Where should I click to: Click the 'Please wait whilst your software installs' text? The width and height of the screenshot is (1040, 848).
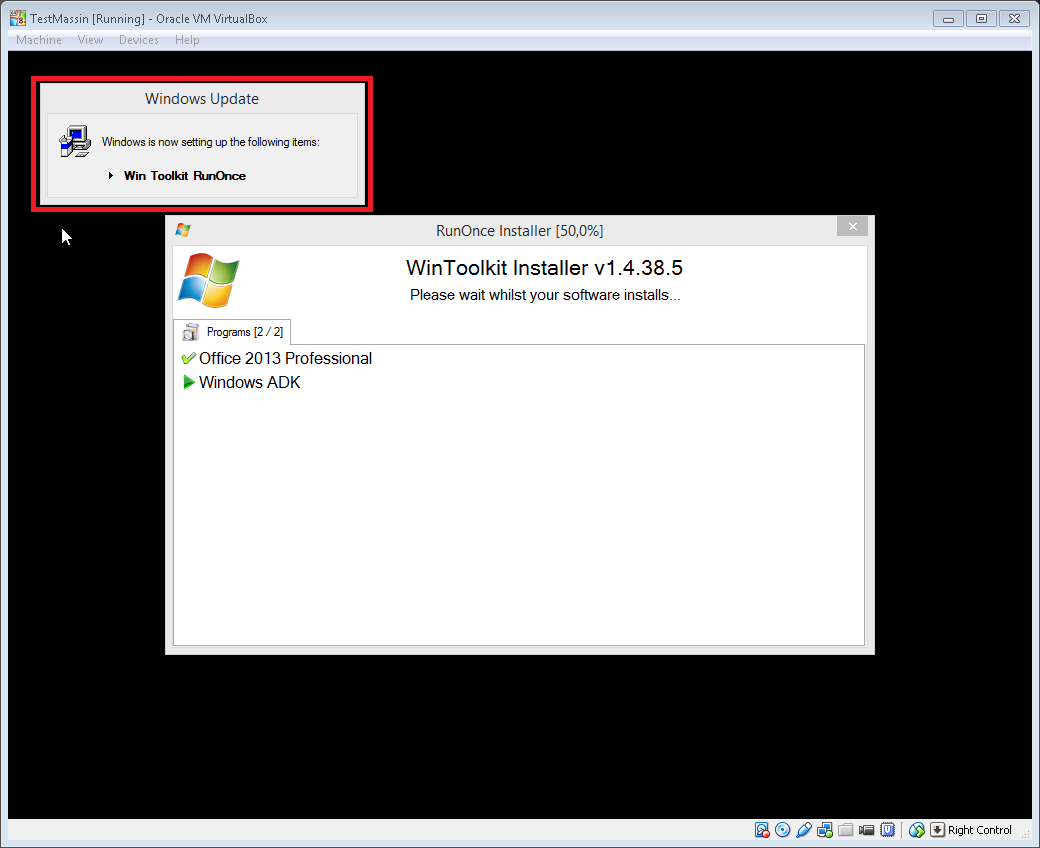click(x=545, y=295)
